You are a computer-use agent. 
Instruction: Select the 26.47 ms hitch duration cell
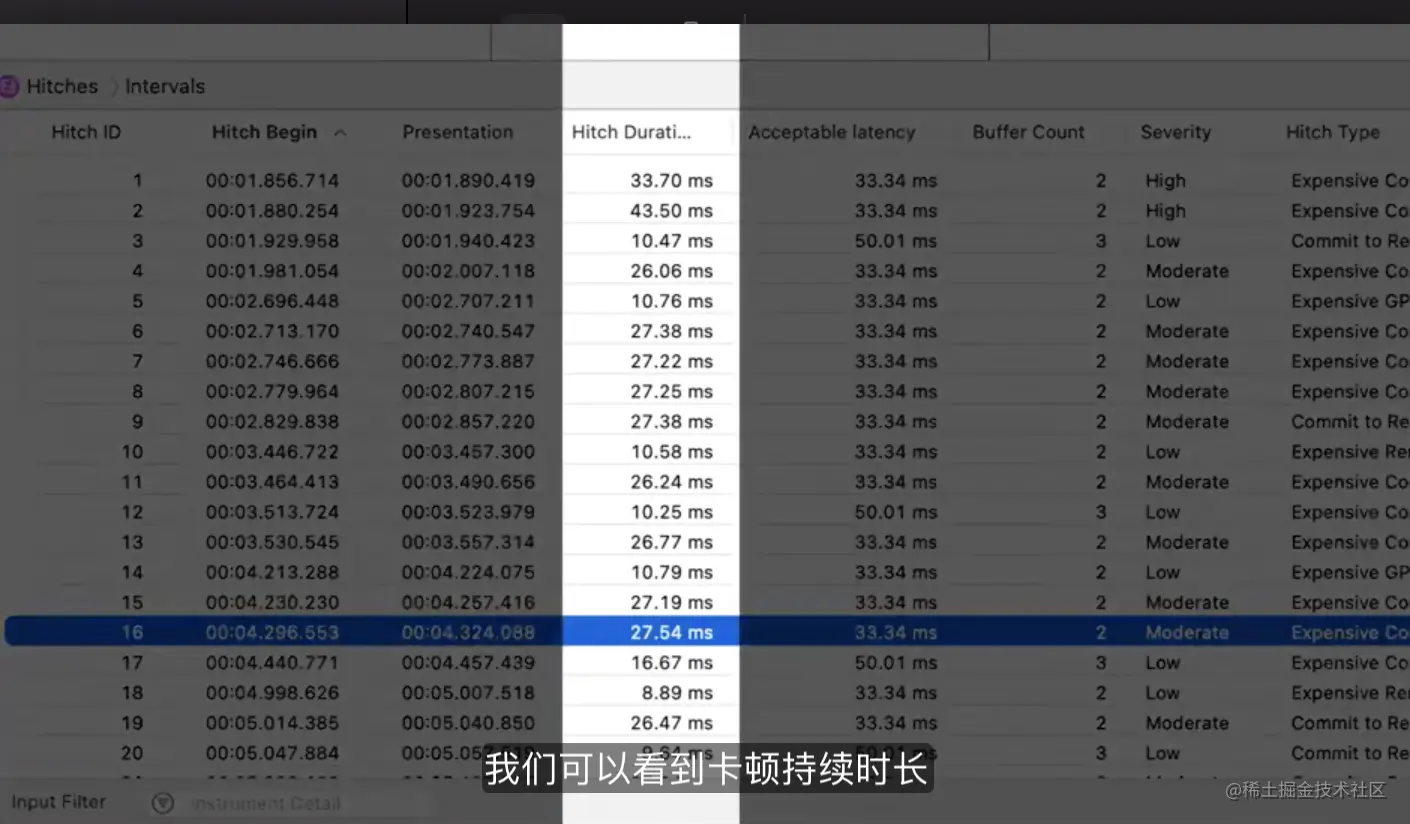pos(671,723)
